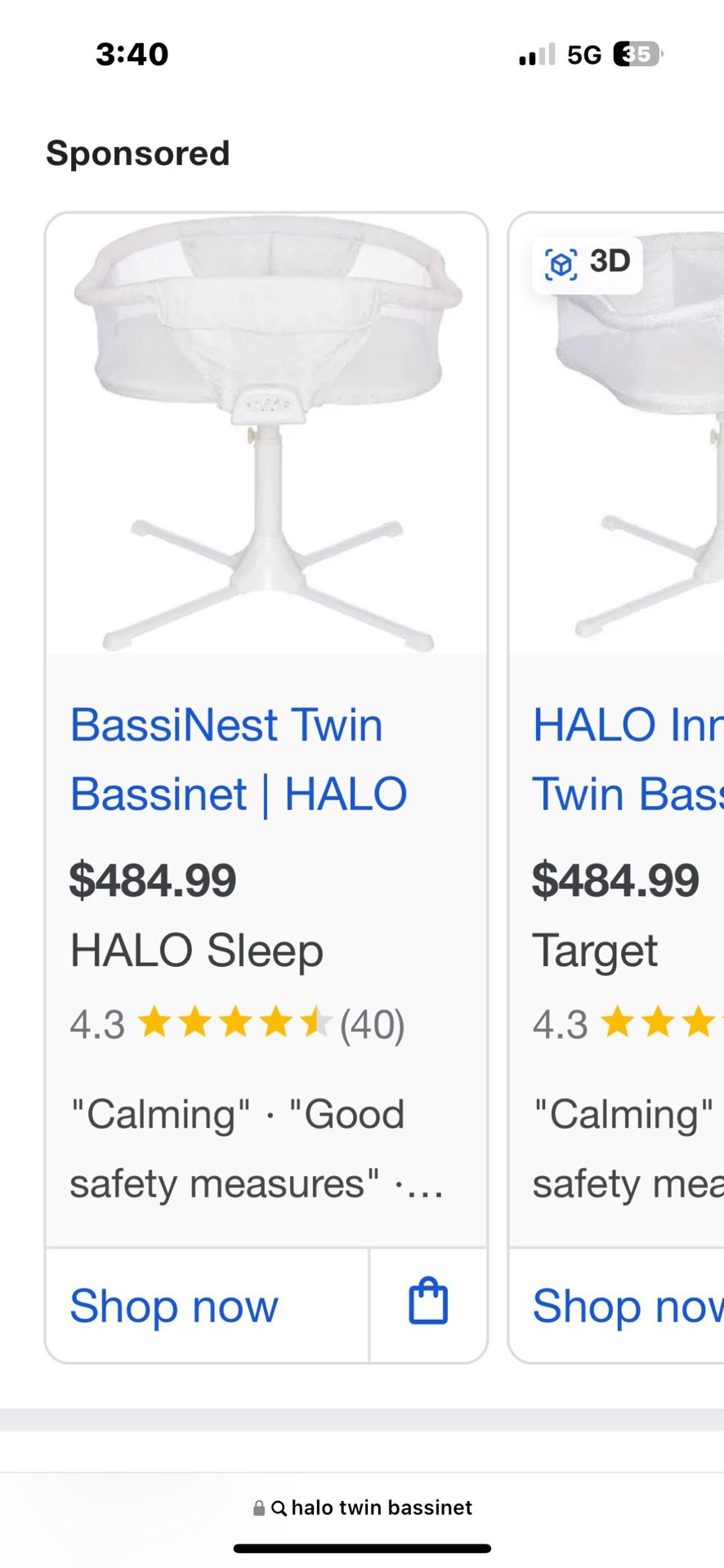The image size is (724, 1568).
Task: Tap the $484.99 price on HALO Sleep card
Action: coord(153,880)
